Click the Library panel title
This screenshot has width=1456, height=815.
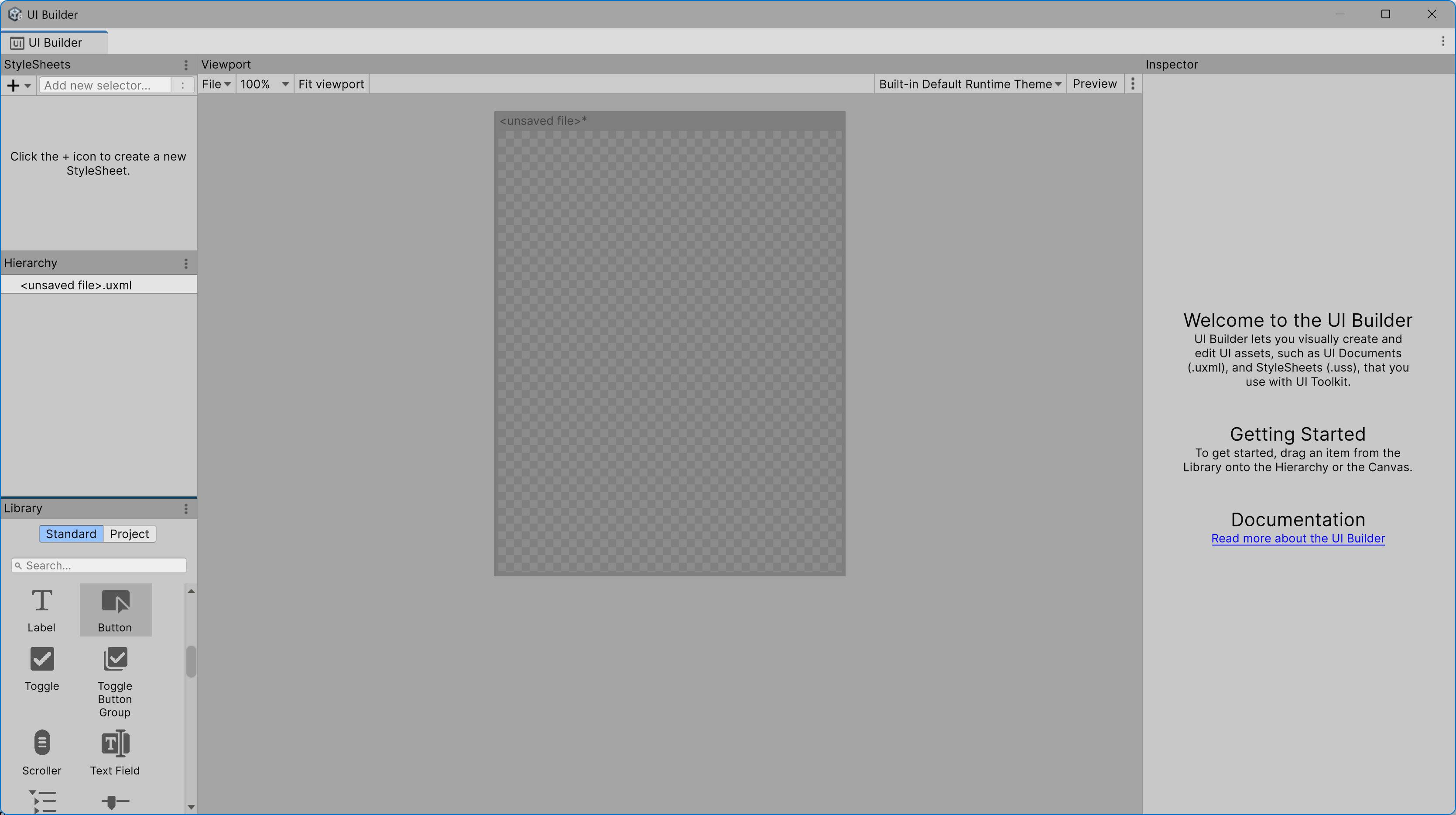tap(23, 509)
